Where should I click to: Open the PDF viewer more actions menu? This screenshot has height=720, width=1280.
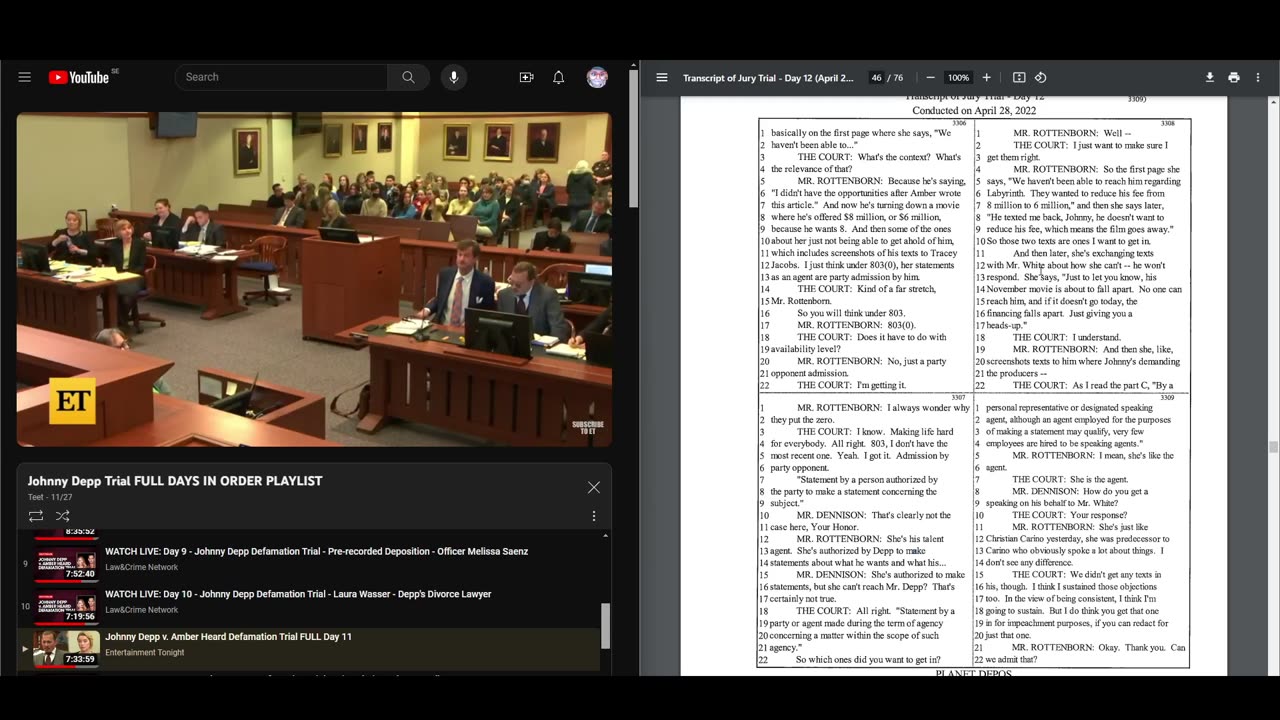pos(1258,77)
